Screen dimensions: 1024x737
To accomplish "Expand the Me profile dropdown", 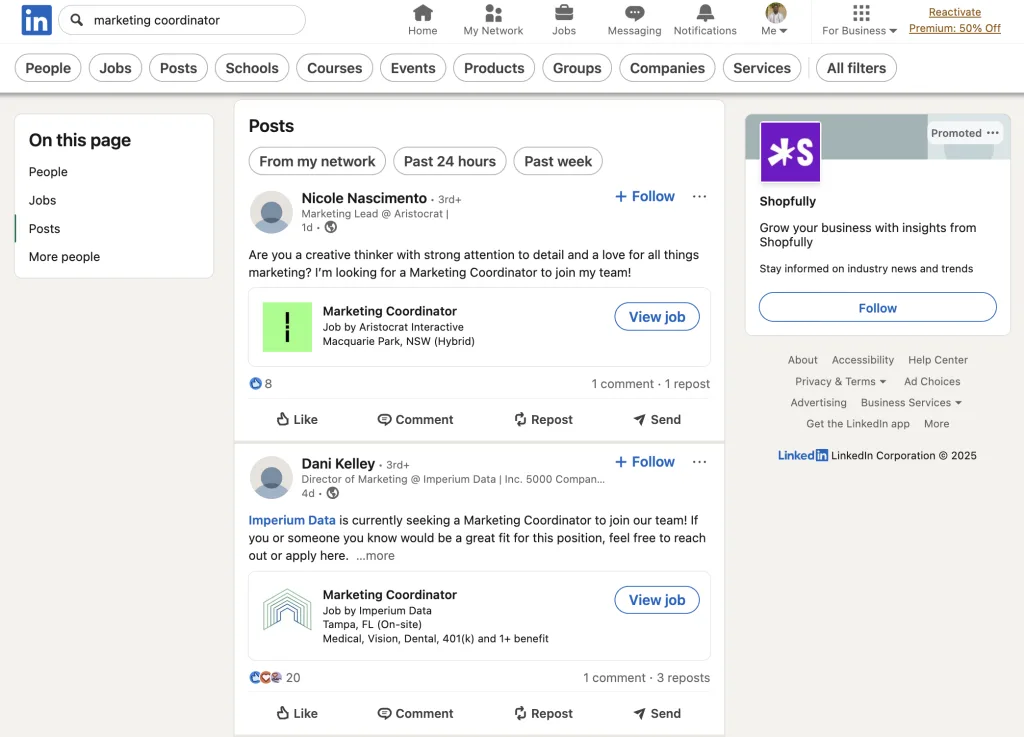I will pos(775,20).
